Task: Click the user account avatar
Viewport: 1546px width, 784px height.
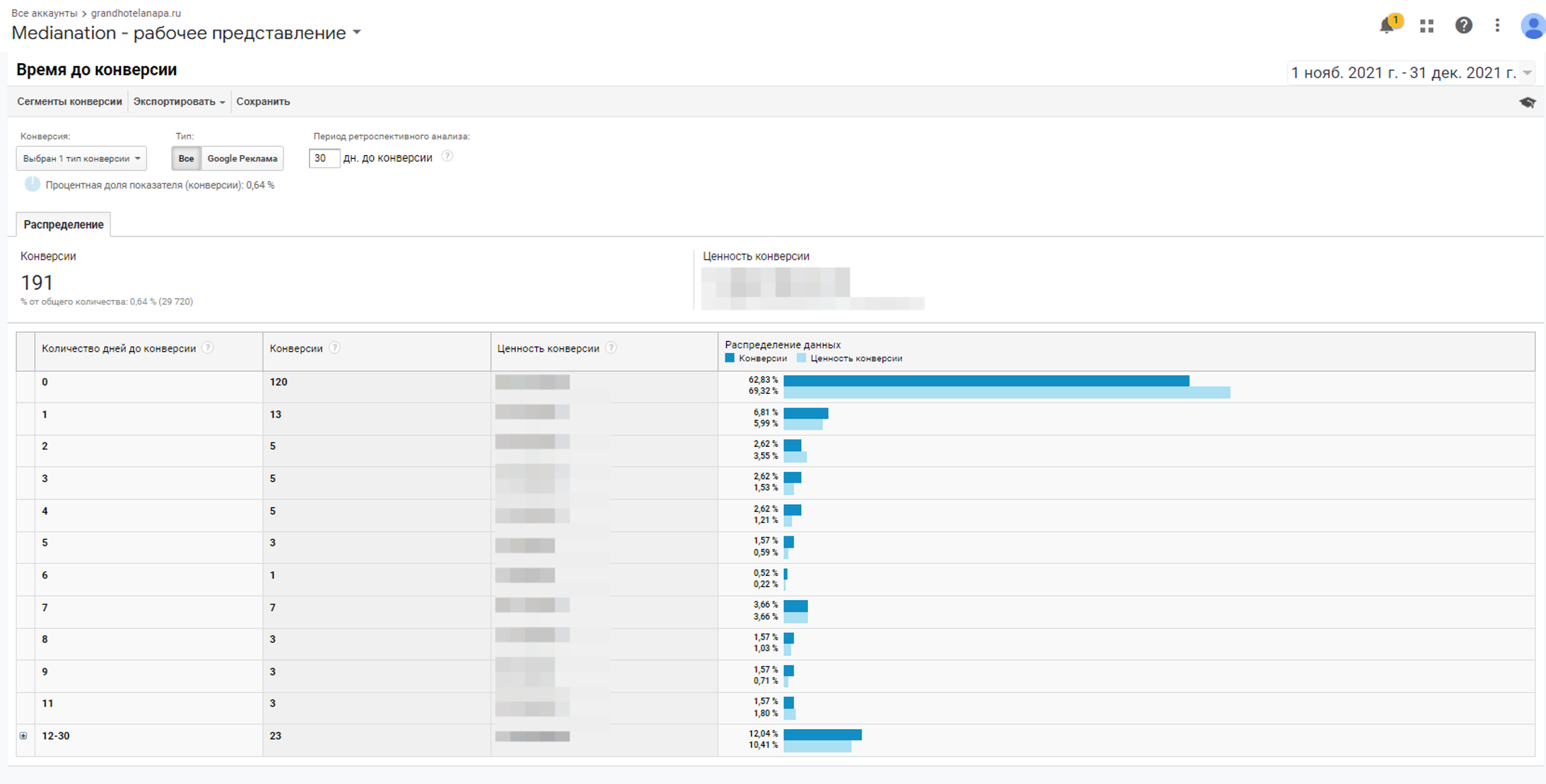Action: pyautogui.click(x=1532, y=27)
